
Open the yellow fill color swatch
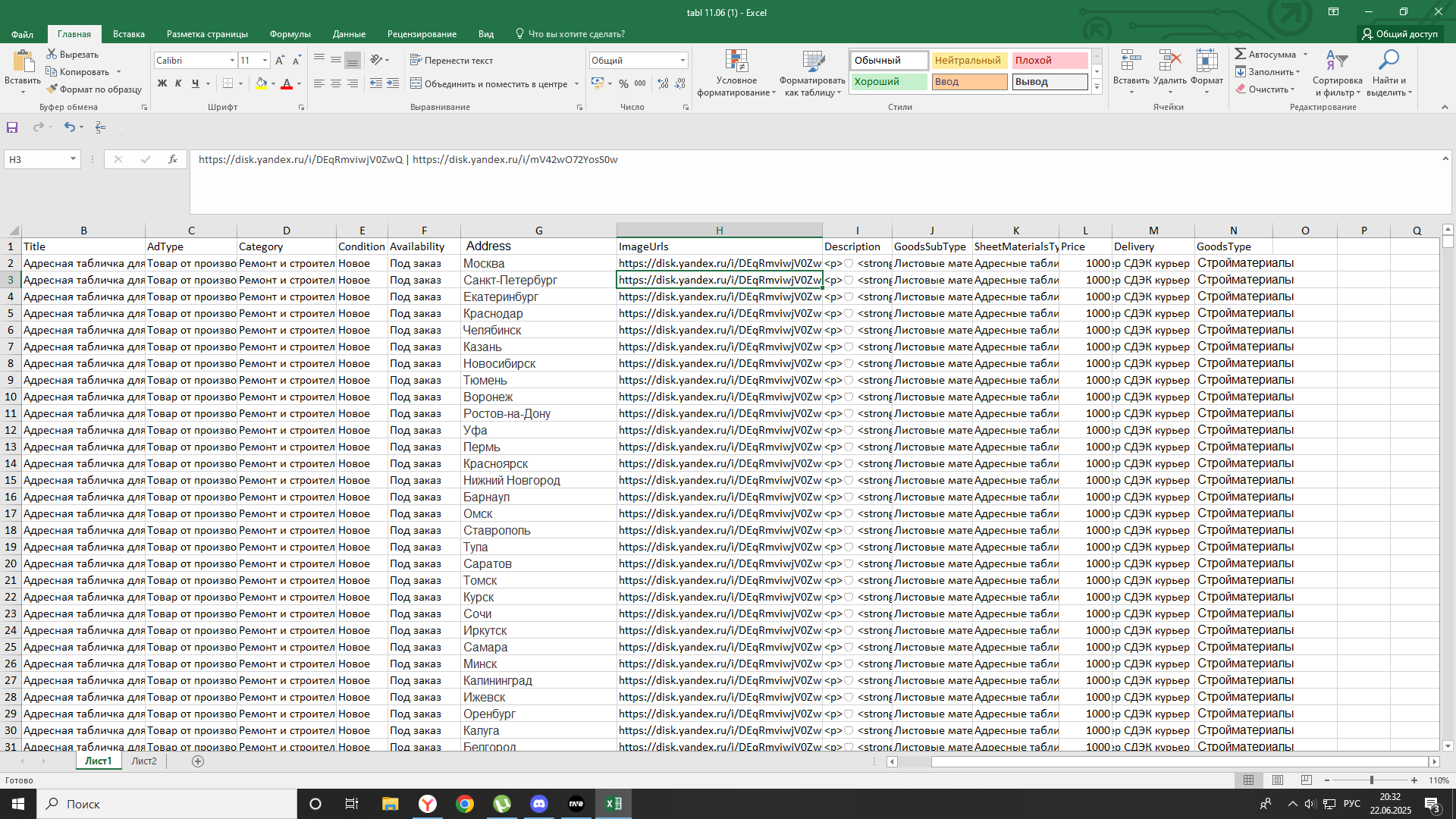tap(261, 83)
